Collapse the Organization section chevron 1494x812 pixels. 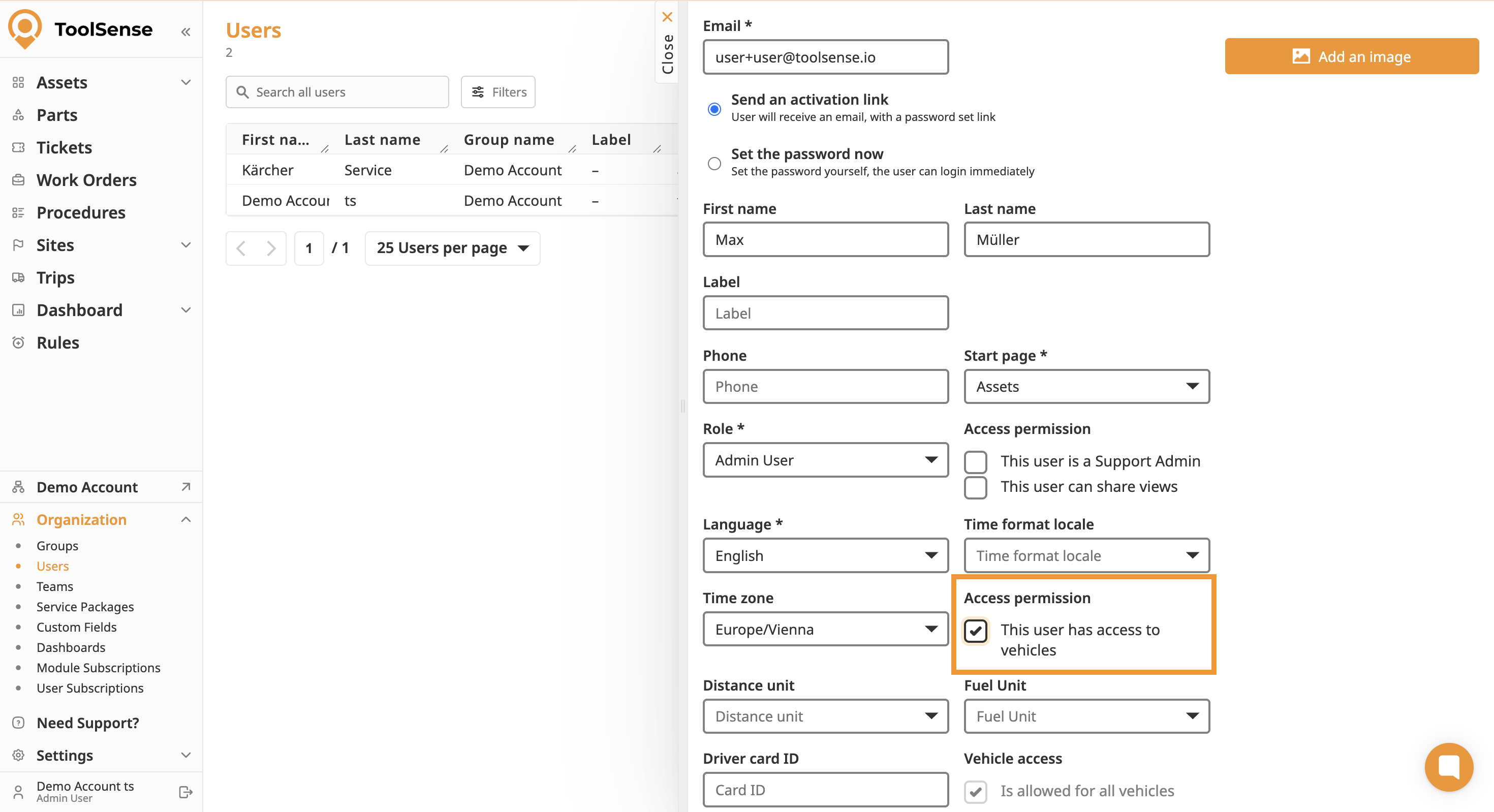185,520
